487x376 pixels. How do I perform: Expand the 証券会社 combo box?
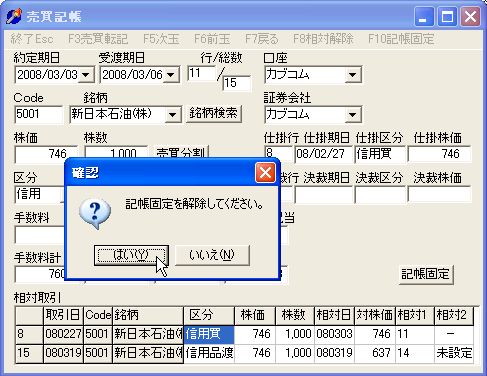pos(353,115)
